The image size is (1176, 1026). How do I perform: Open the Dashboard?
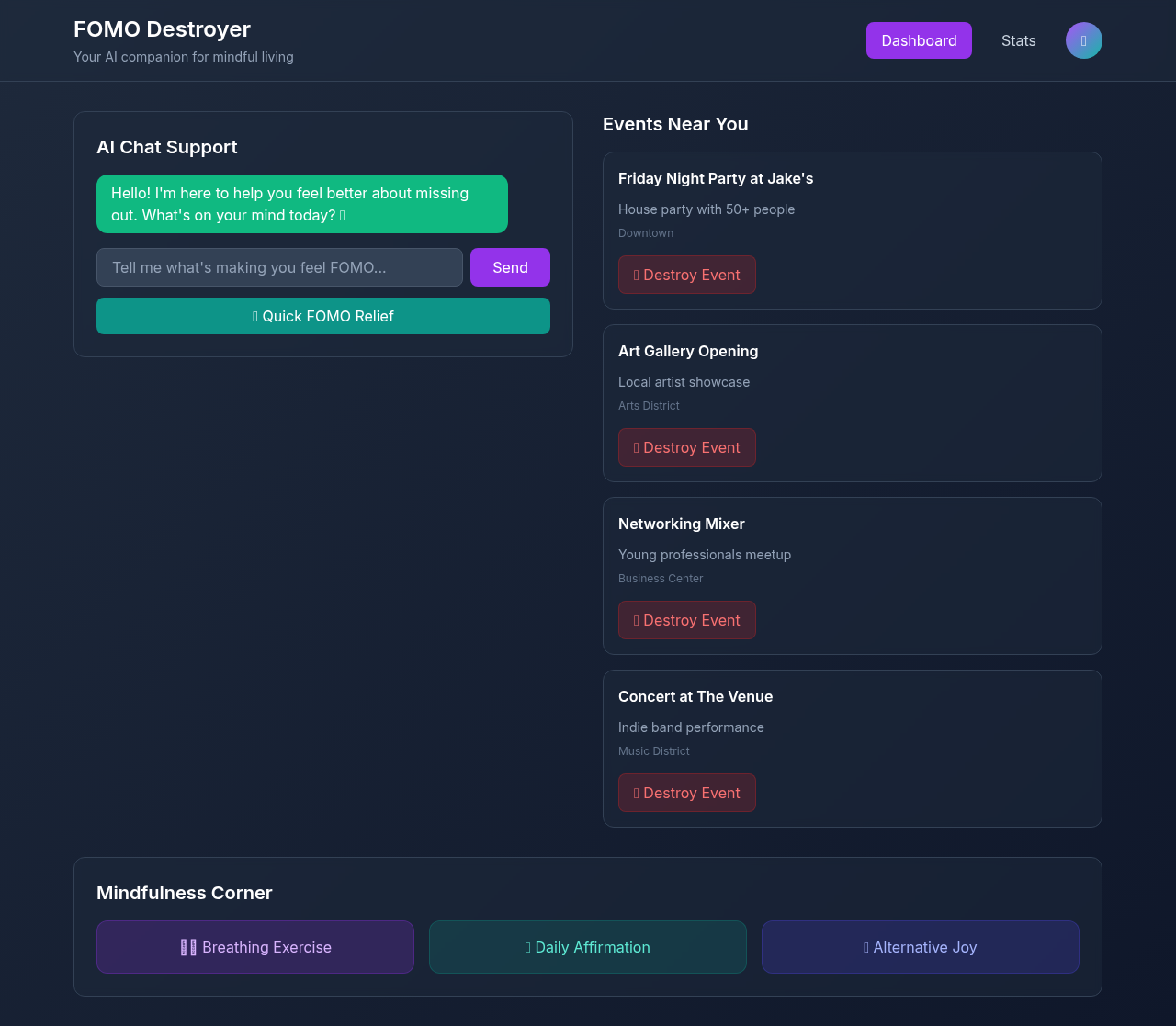919,39
